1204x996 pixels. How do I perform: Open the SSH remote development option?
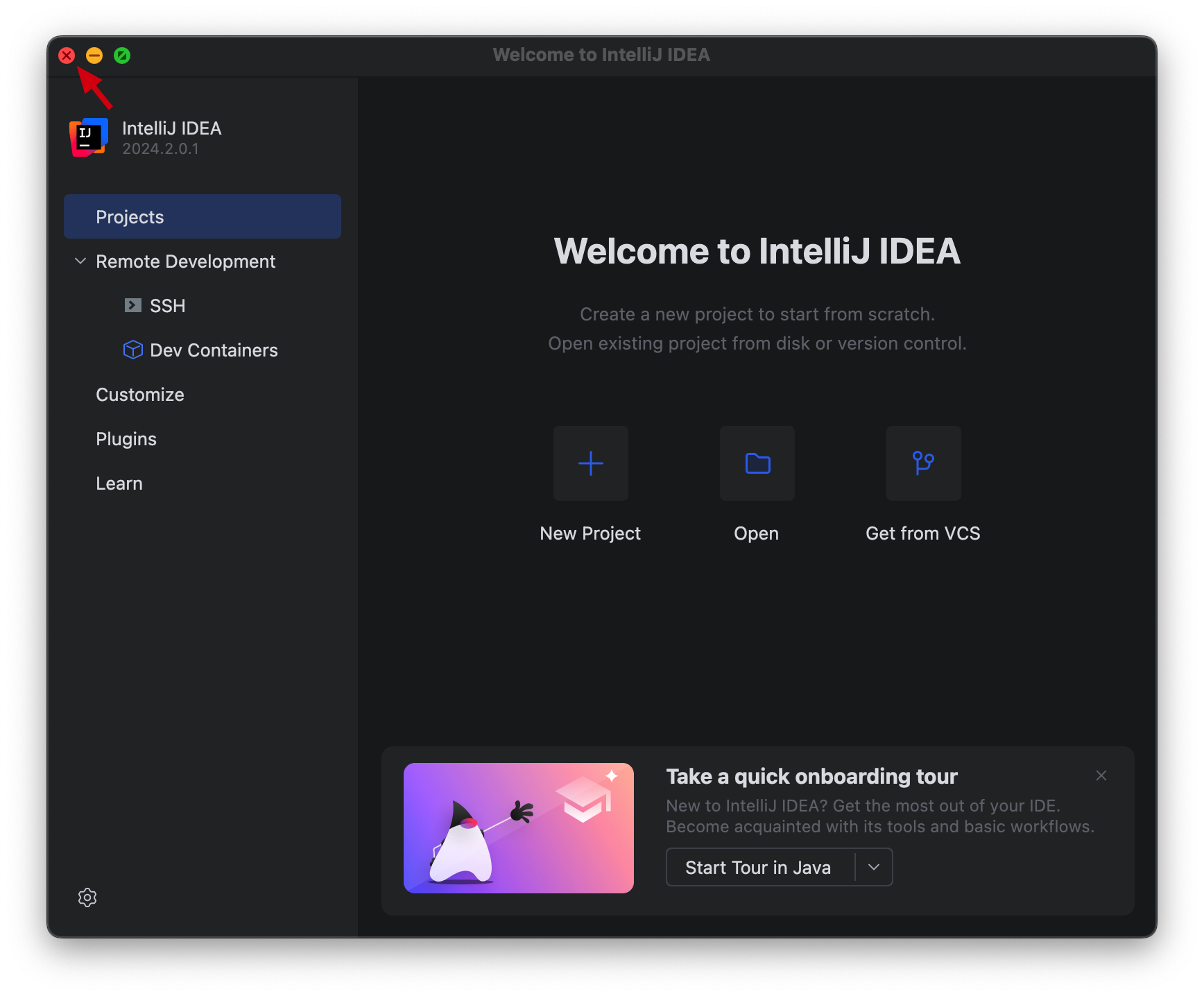[x=168, y=306]
